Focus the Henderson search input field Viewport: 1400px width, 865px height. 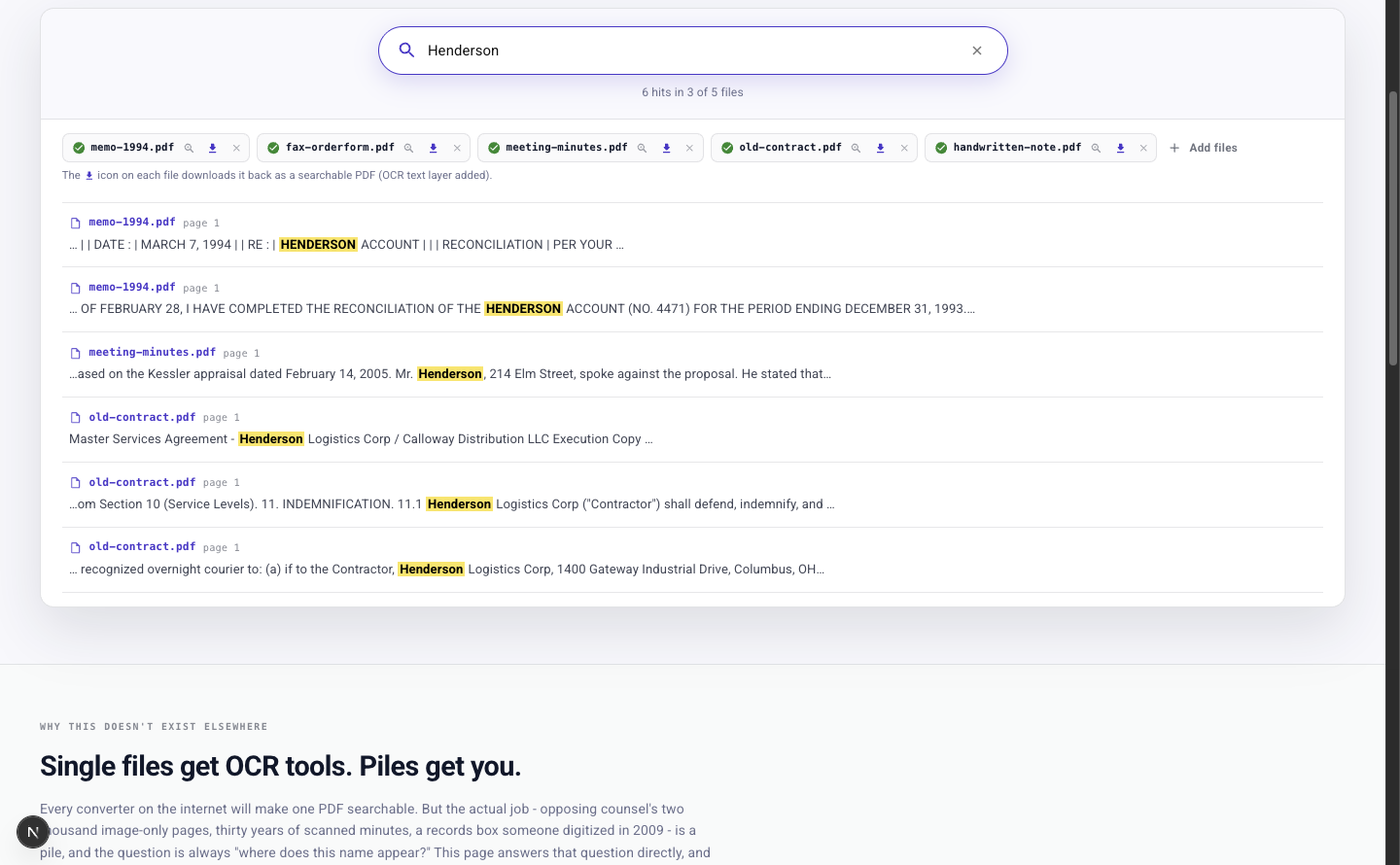tap(692, 51)
